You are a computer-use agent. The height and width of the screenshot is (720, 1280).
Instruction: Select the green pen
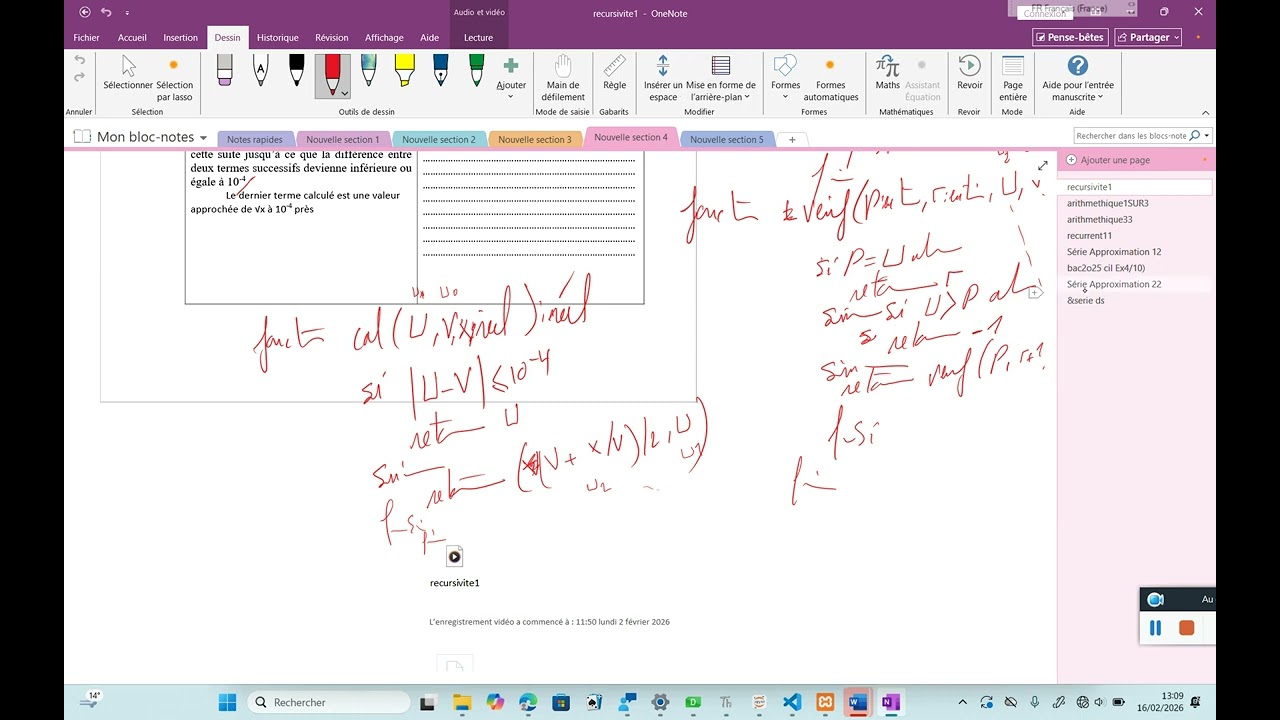click(x=477, y=69)
